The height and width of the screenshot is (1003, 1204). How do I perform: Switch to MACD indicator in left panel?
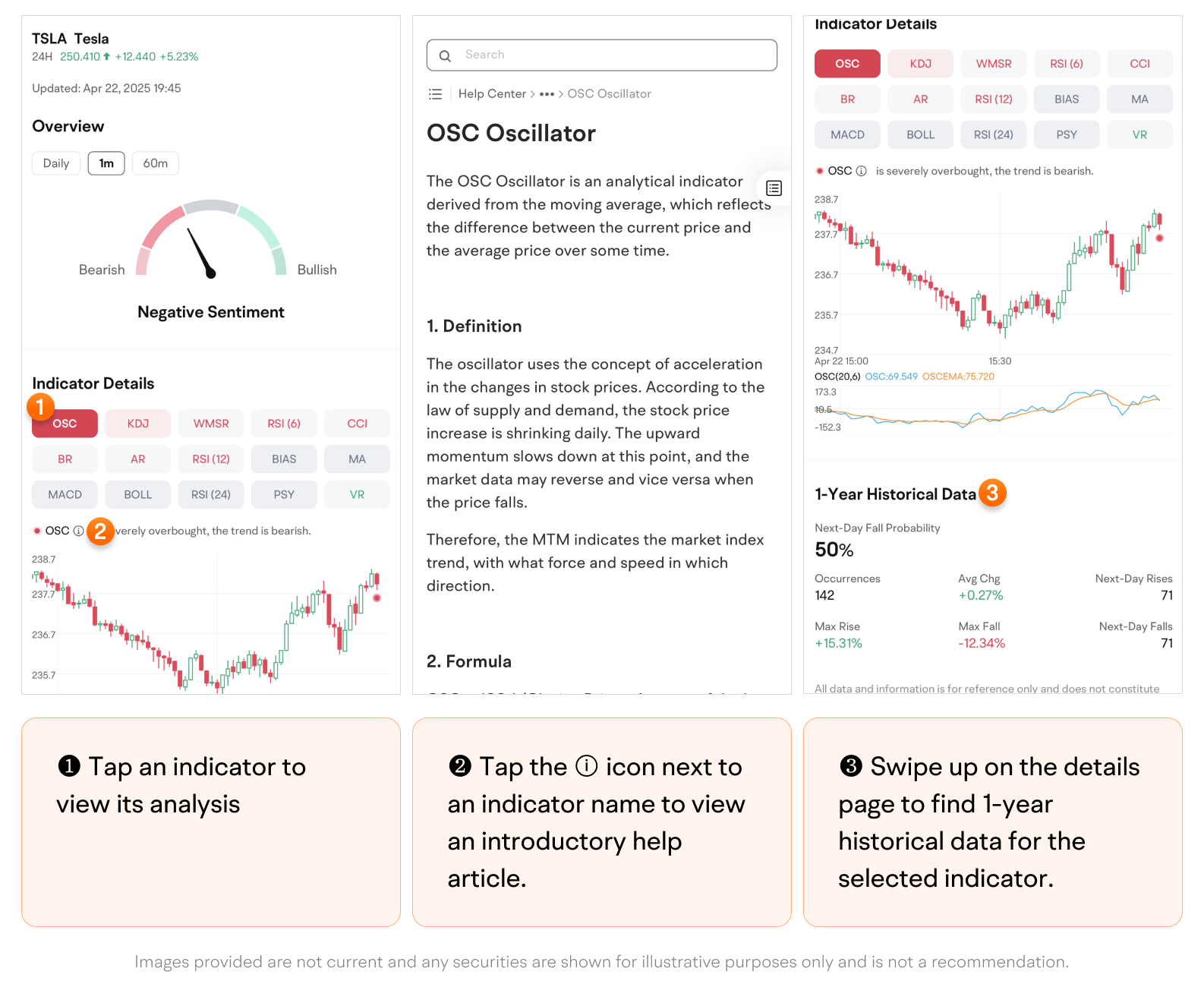65,494
